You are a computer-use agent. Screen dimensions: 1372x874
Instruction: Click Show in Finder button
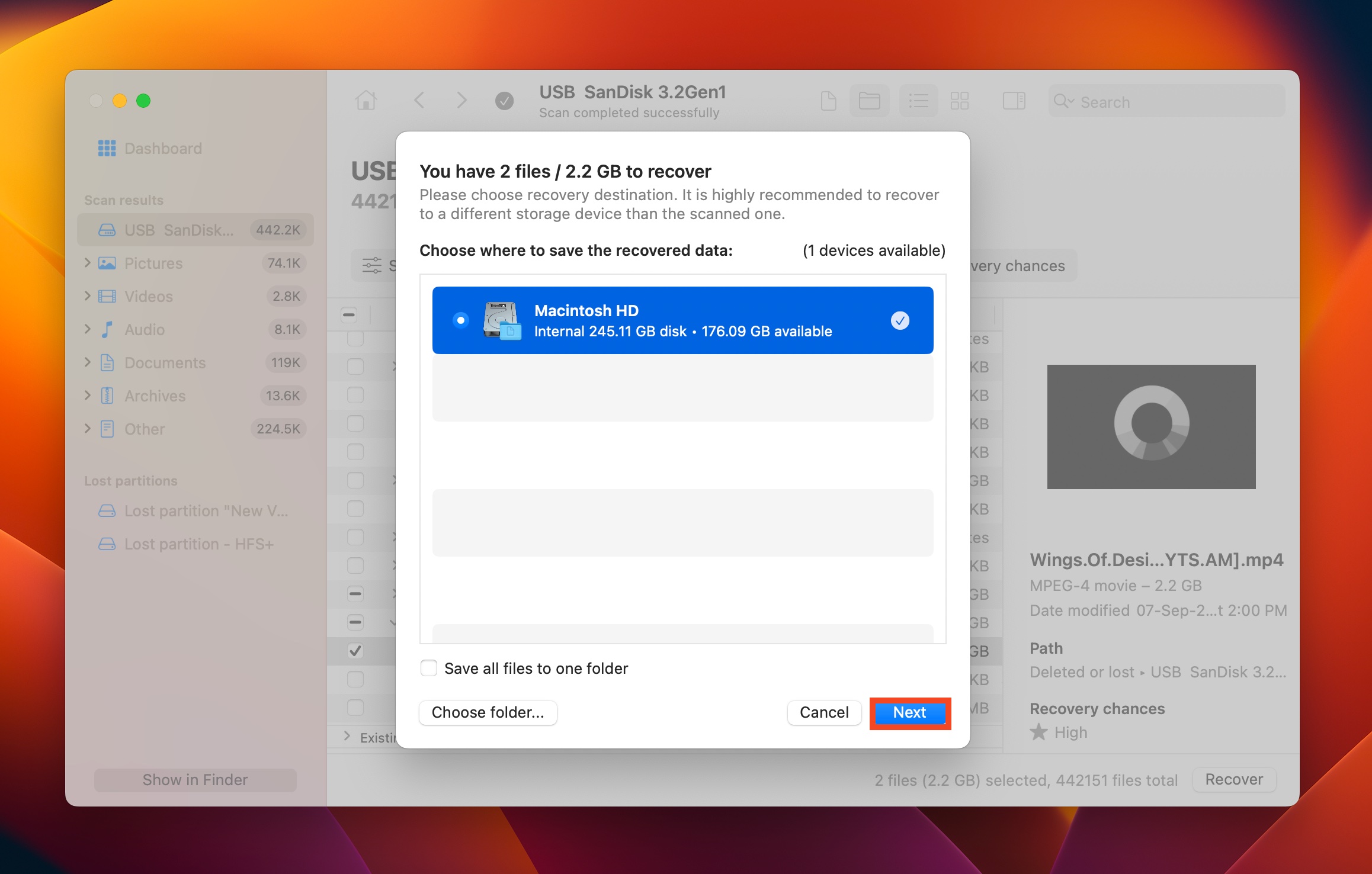(194, 778)
